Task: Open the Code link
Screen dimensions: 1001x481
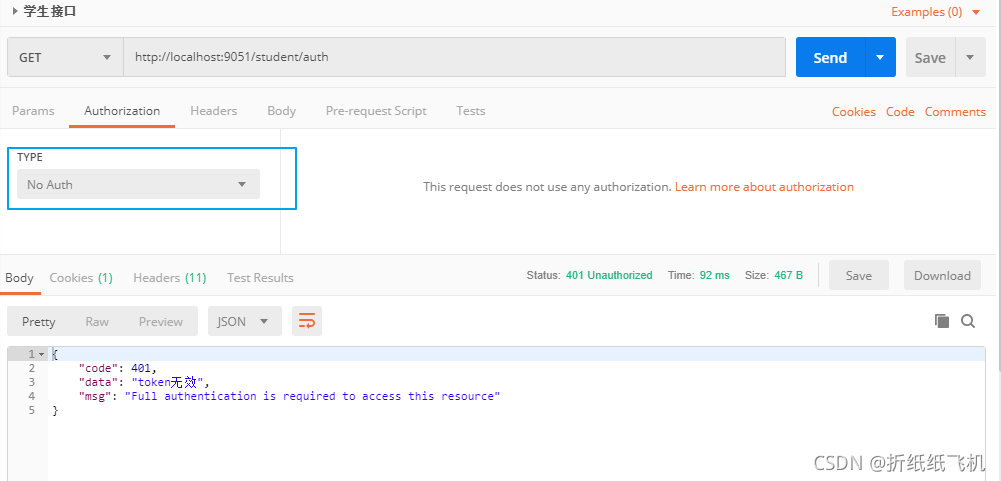Action: coord(900,112)
